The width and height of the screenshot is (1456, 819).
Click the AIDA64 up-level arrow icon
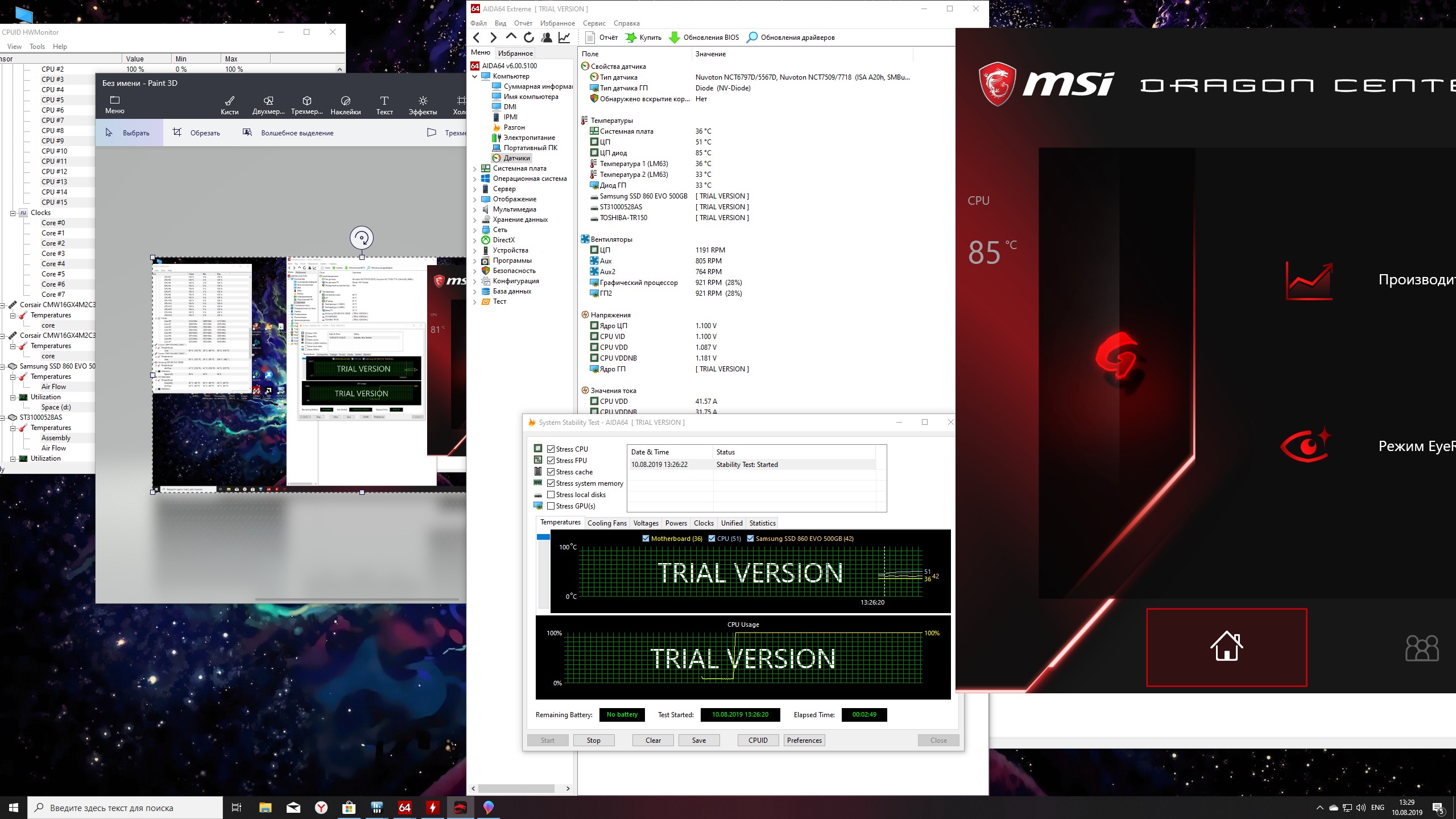point(511,37)
